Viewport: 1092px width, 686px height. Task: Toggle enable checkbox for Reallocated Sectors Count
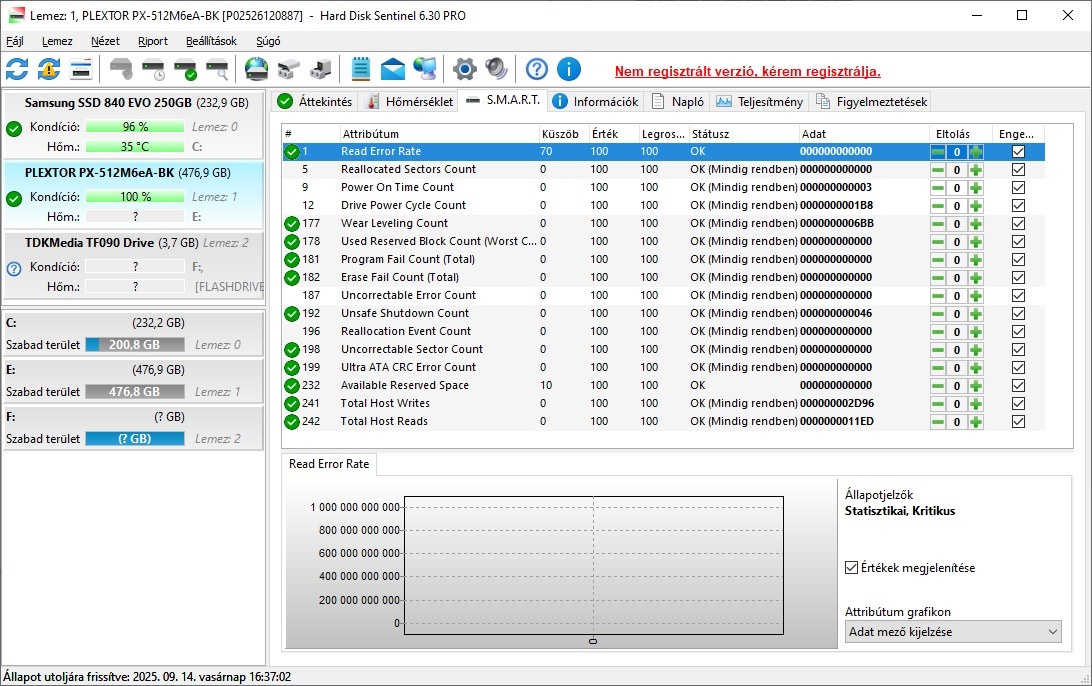[1018, 169]
